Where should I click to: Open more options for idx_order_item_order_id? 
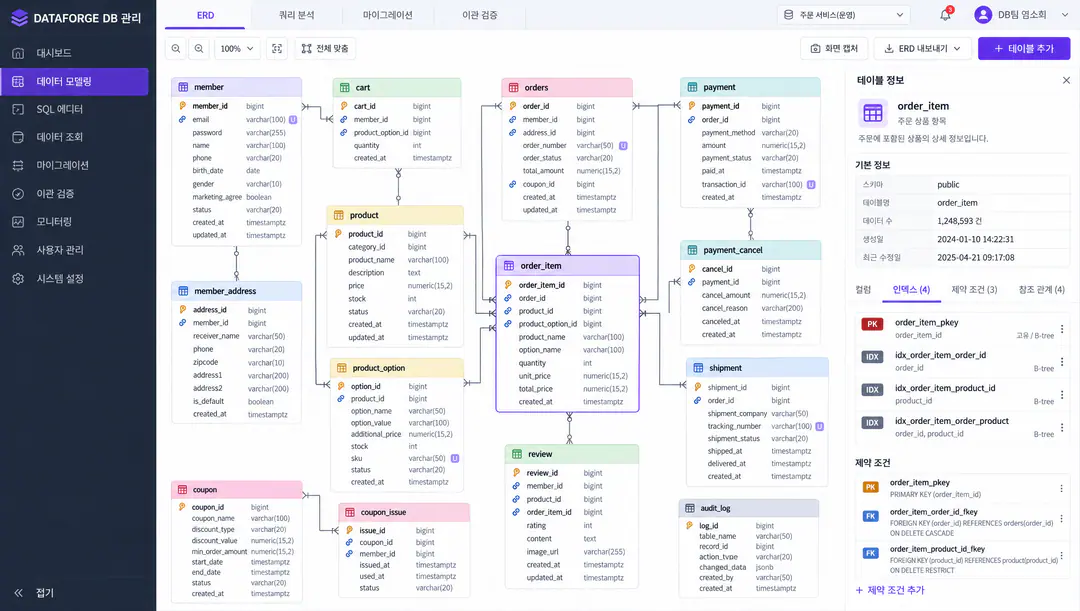(x=1061, y=362)
